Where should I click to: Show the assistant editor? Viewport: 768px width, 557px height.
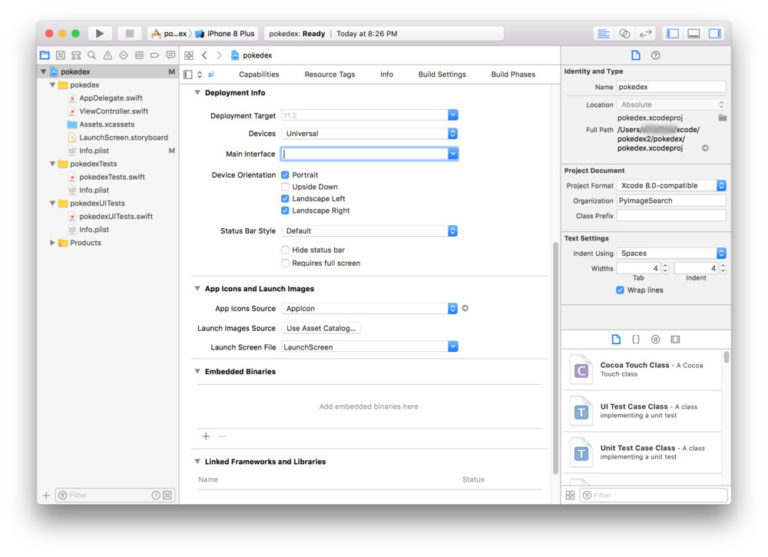click(624, 33)
